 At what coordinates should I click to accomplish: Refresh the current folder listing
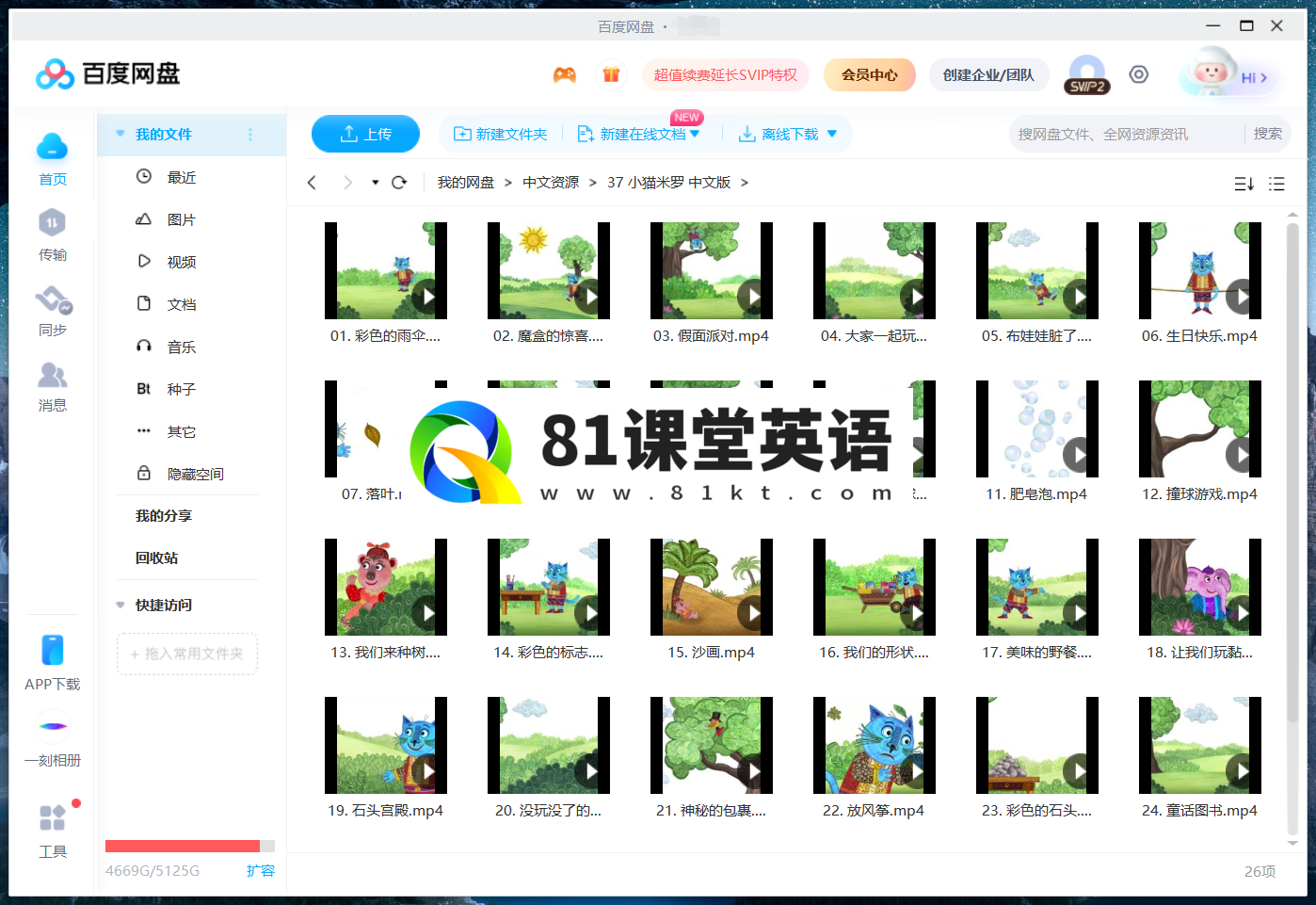399,183
